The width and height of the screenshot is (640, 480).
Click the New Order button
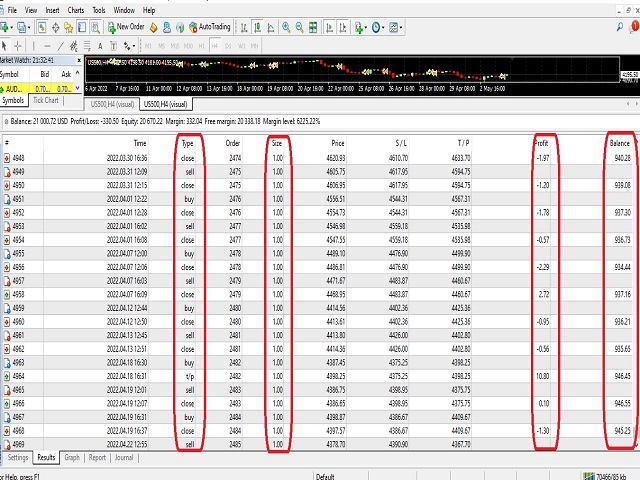pos(126,27)
